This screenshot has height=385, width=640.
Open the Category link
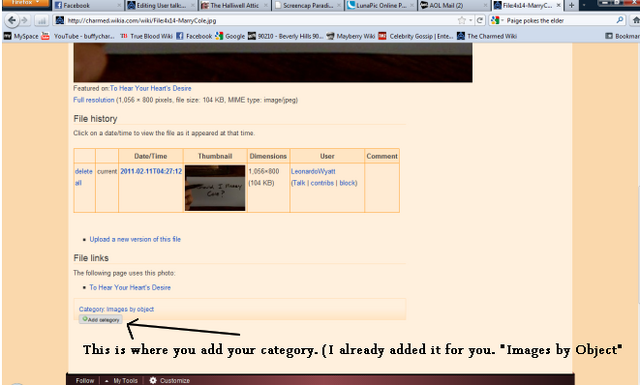[91, 309]
